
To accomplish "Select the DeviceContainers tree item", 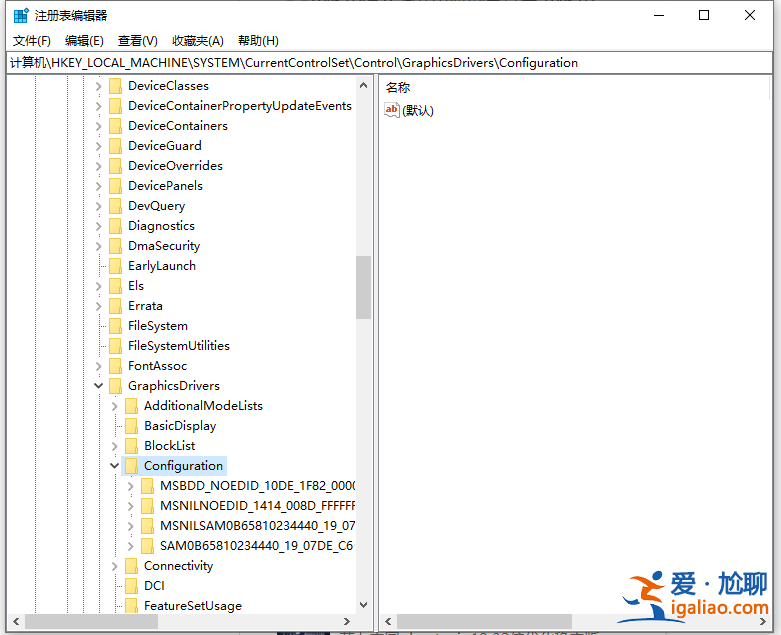I will (x=178, y=126).
